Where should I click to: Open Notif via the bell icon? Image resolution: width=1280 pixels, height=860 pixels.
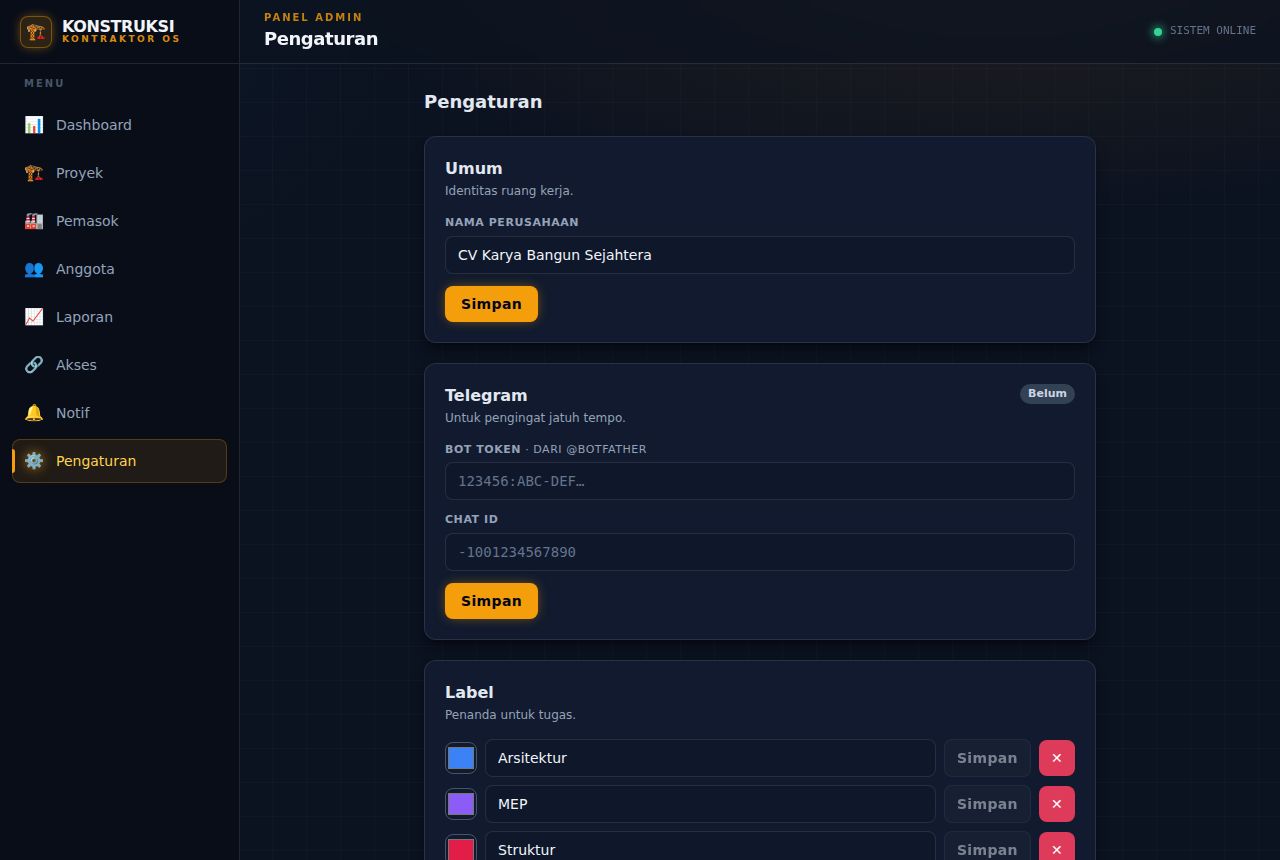click(34, 413)
